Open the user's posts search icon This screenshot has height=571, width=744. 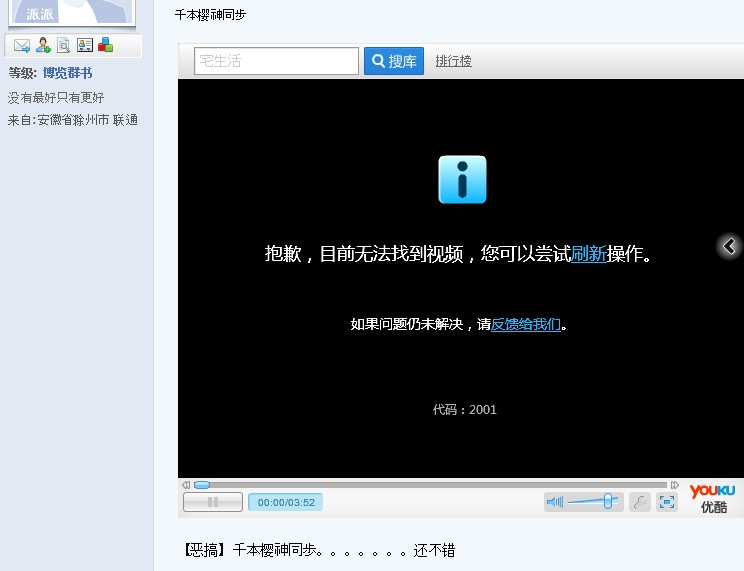click(63, 45)
